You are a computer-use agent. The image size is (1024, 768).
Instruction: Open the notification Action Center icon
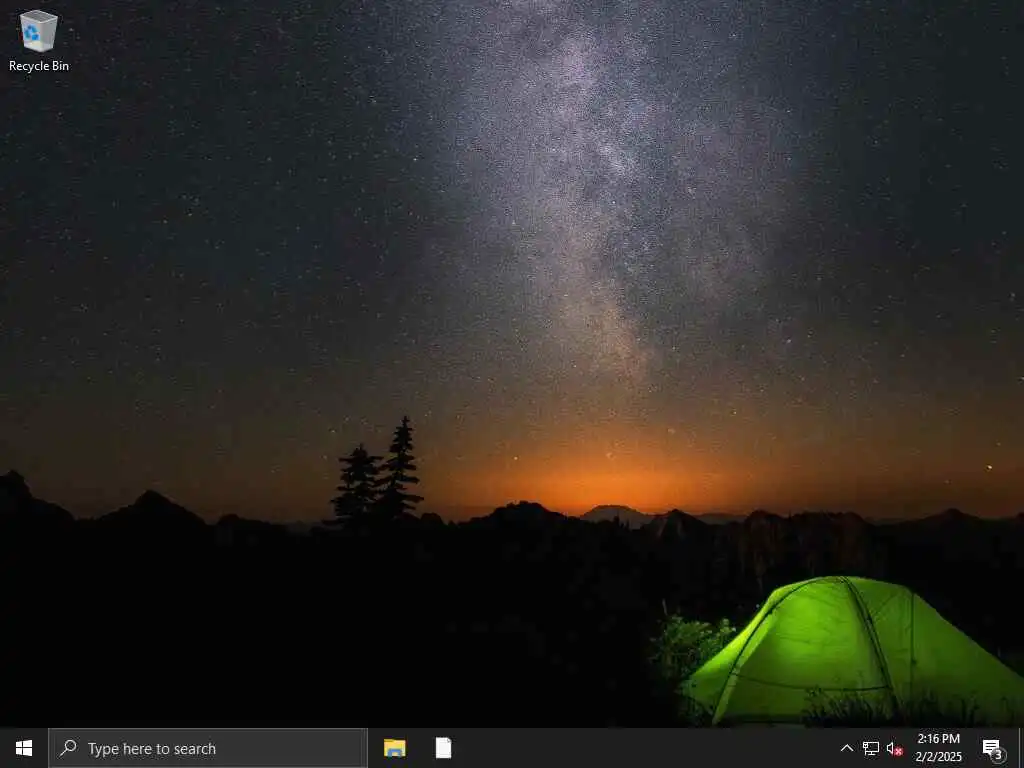click(x=994, y=749)
